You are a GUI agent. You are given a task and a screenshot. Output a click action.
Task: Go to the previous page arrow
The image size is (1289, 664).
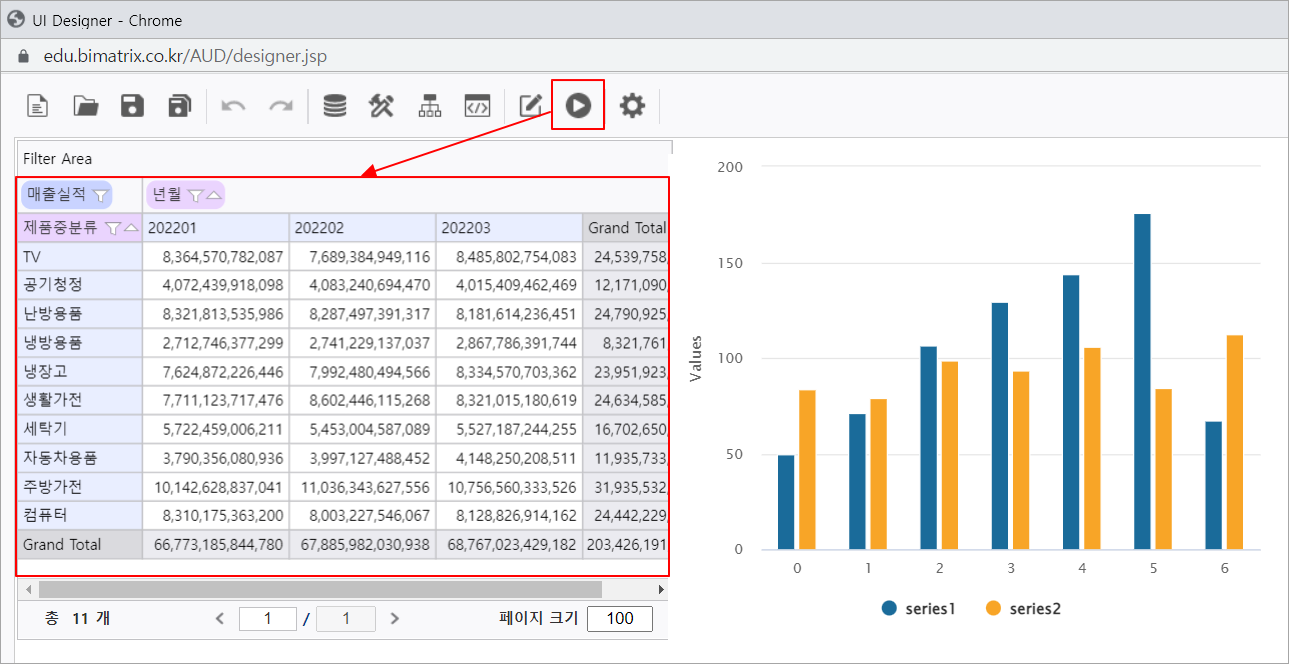pyautogui.click(x=220, y=619)
